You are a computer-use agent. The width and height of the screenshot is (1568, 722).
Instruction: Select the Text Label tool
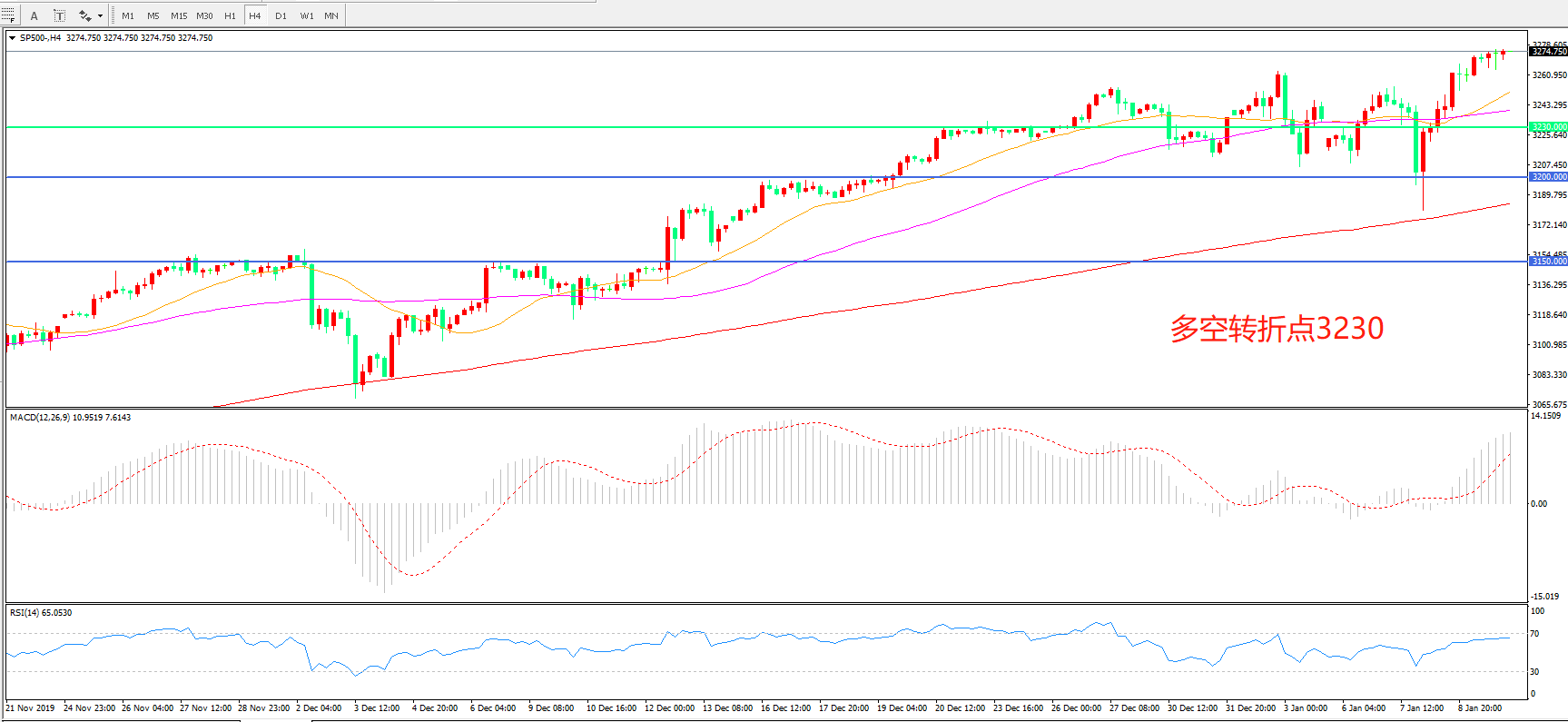coord(59,15)
